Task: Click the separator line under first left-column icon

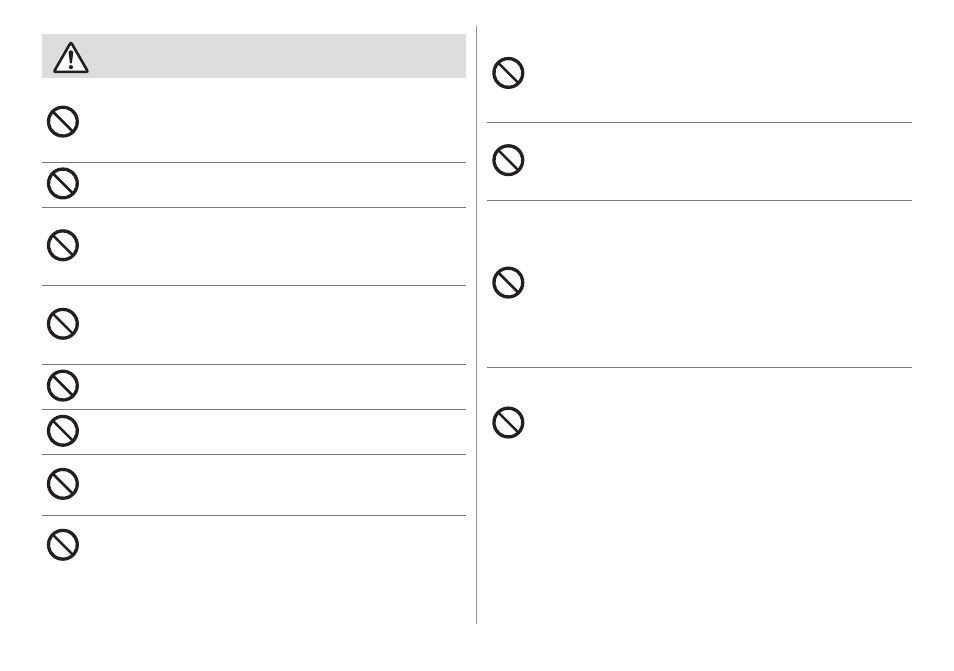Action: tap(254, 162)
